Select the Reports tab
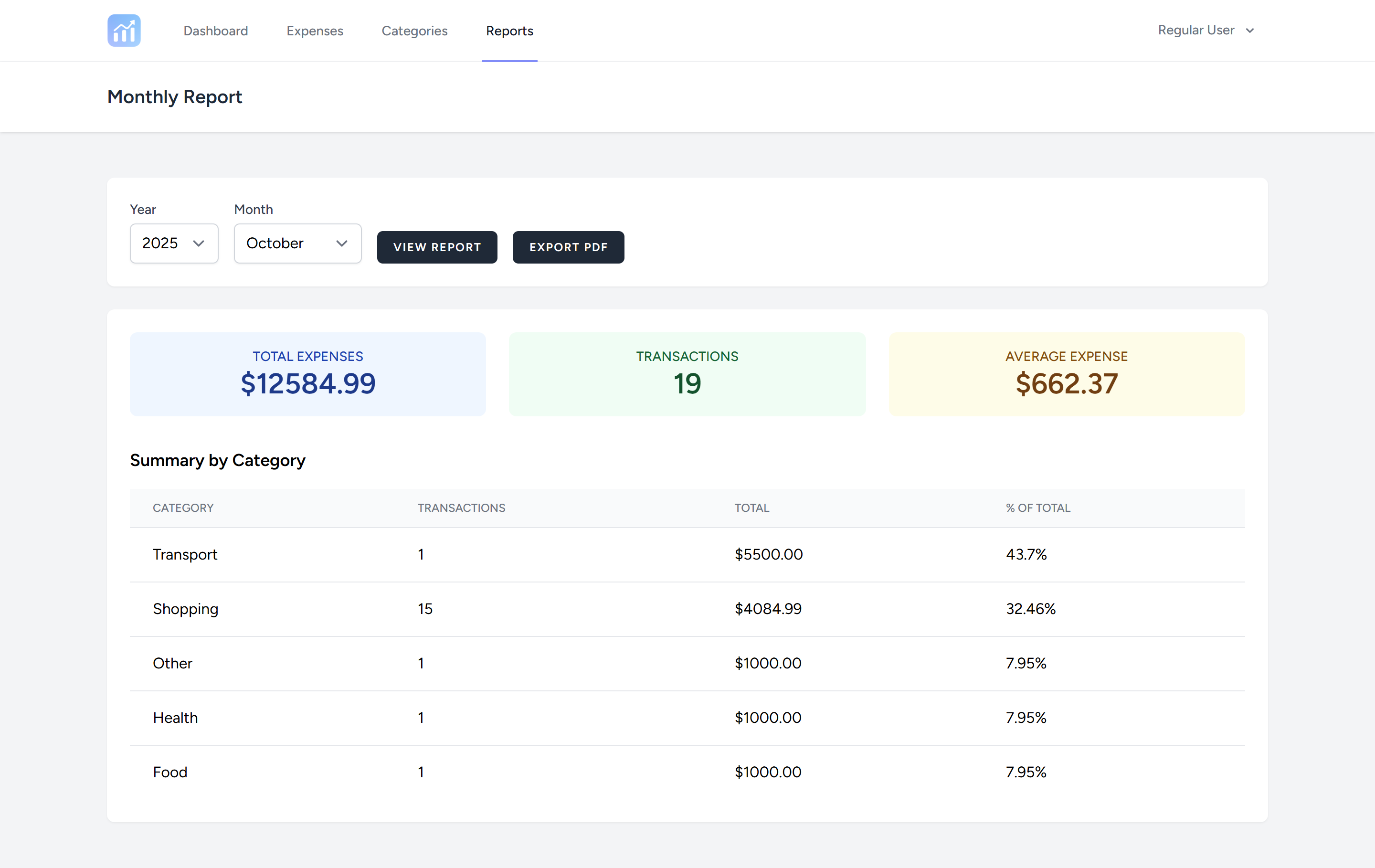Image resolution: width=1375 pixels, height=868 pixels. click(x=509, y=31)
